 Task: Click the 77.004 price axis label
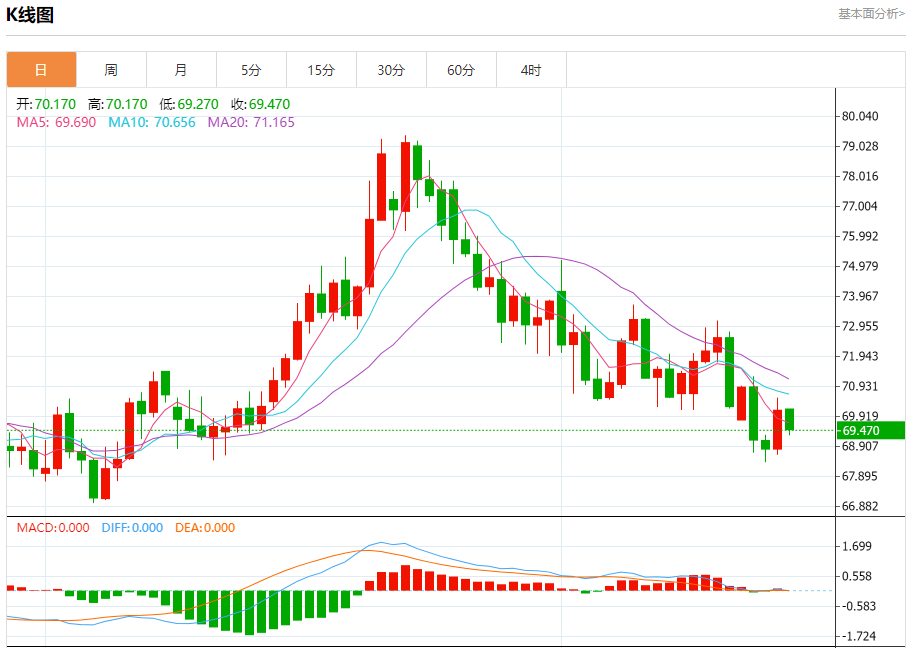[x=860, y=206]
